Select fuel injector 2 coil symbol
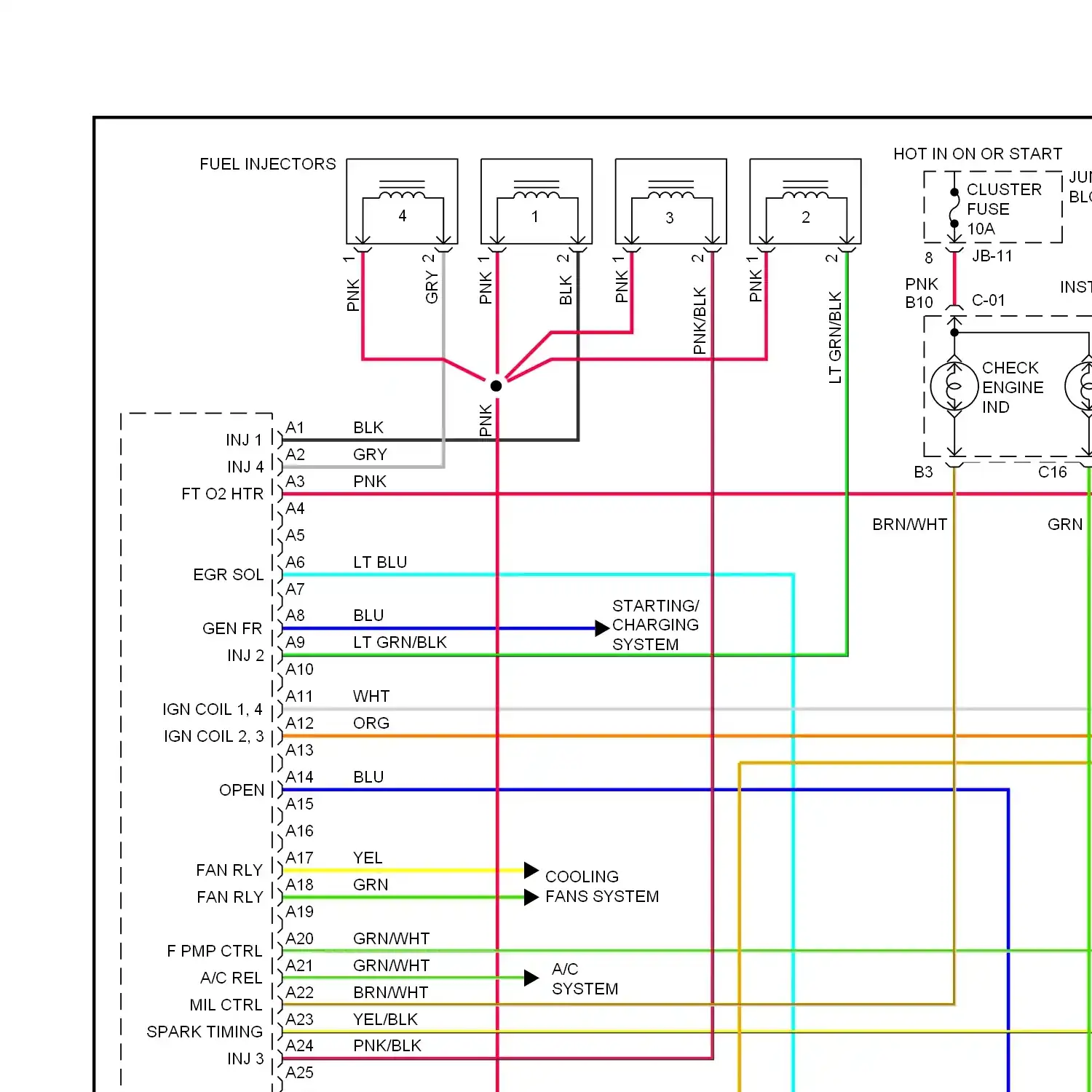Image resolution: width=1092 pixels, height=1092 pixels. [805, 189]
